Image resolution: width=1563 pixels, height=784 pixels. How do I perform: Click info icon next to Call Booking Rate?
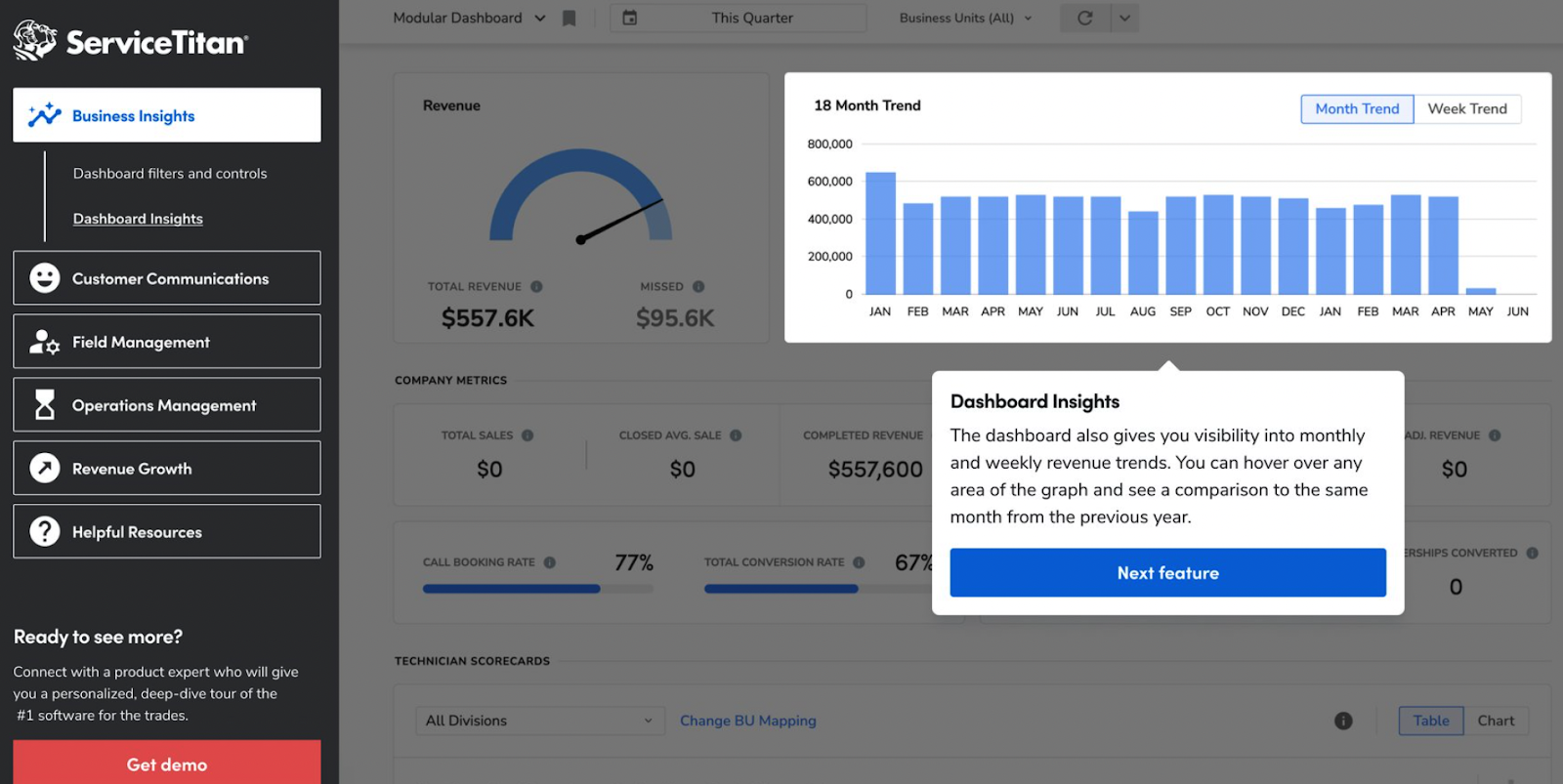[550, 562]
